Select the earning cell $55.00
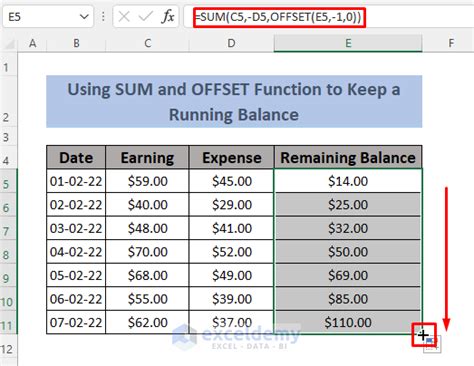The width and height of the screenshot is (474, 366). click(147, 299)
